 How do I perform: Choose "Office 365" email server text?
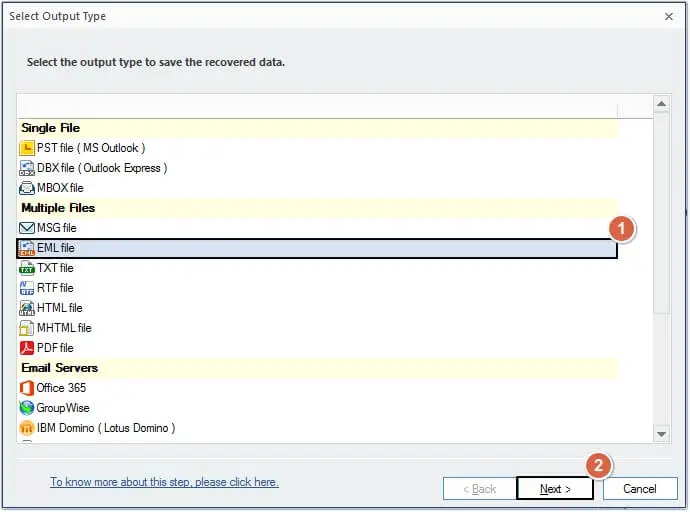point(61,388)
